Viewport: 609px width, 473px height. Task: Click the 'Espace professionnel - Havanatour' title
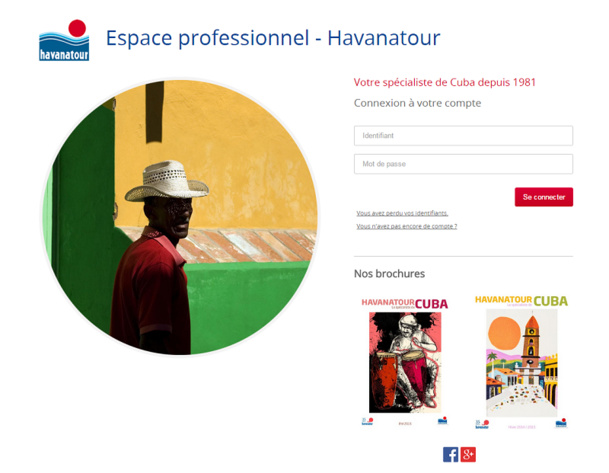273,38
